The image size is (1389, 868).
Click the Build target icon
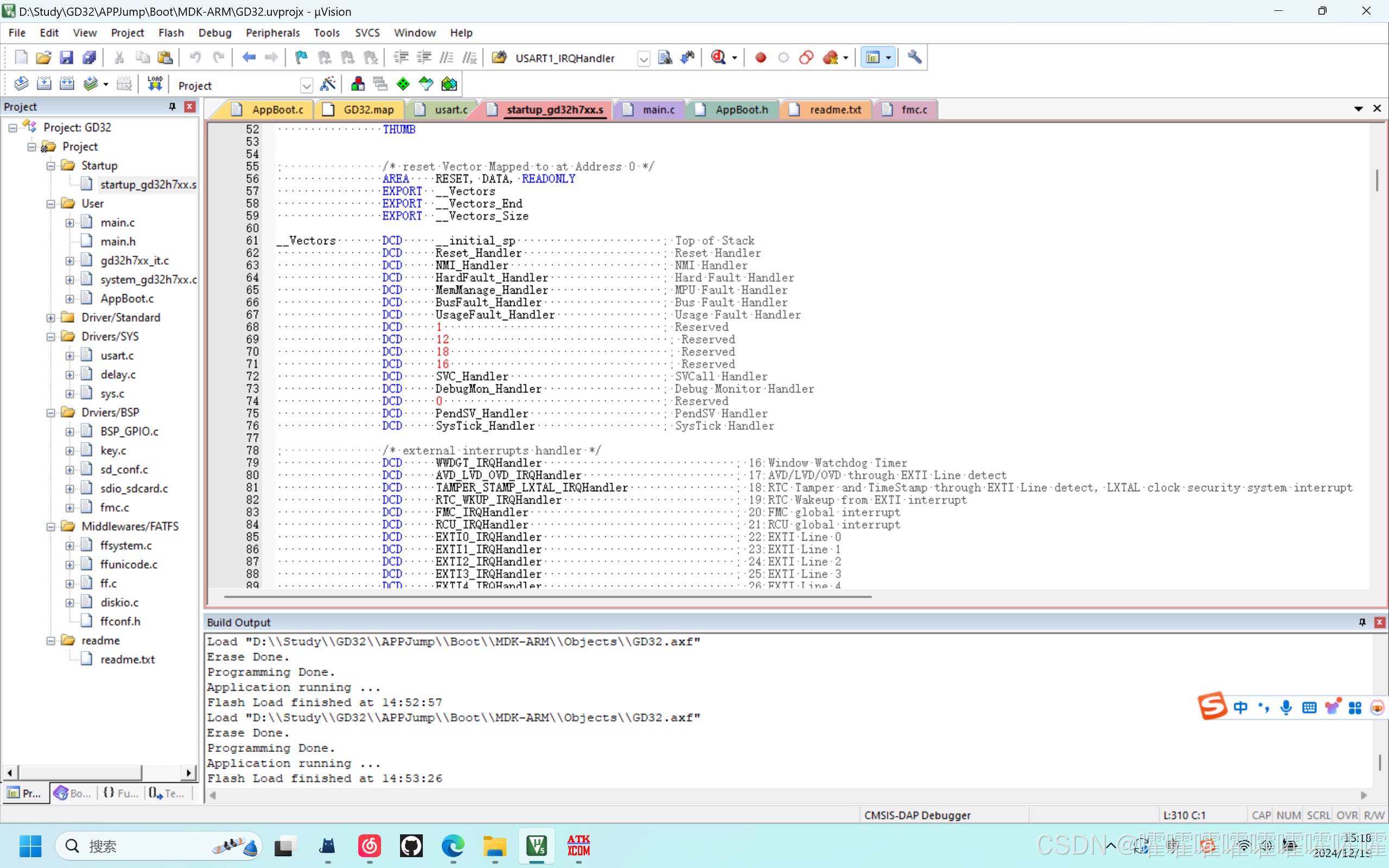[x=43, y=84]
